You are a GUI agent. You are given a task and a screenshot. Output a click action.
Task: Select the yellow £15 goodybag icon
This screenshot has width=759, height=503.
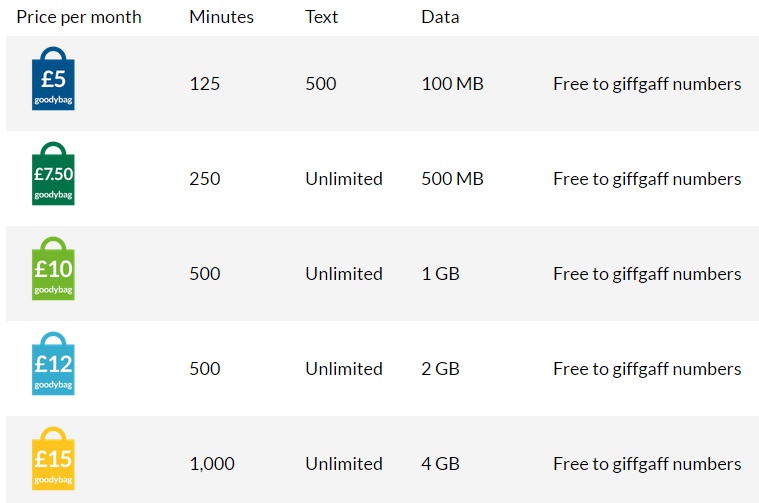(53, 459)
